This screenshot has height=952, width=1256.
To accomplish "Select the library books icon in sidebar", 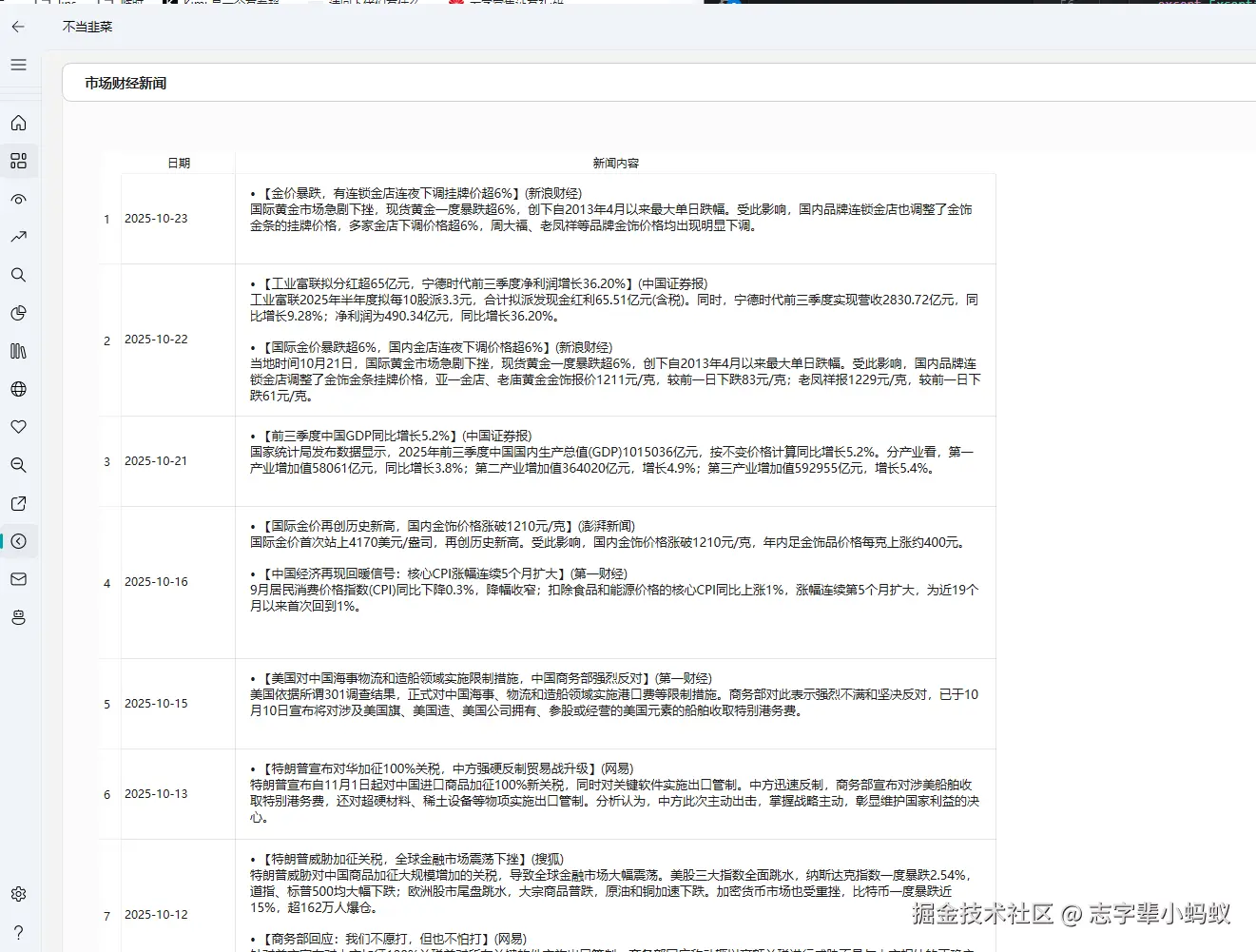I will click(x=19, y=351).
